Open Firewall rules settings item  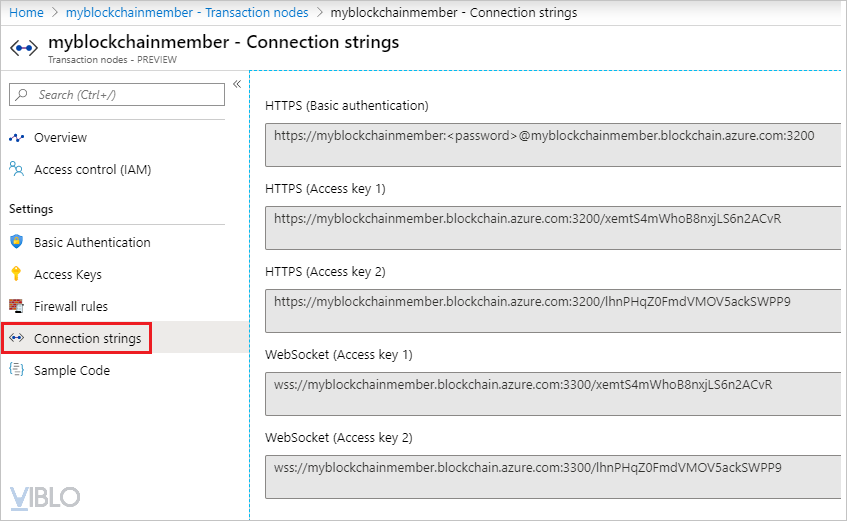(71, 306)
